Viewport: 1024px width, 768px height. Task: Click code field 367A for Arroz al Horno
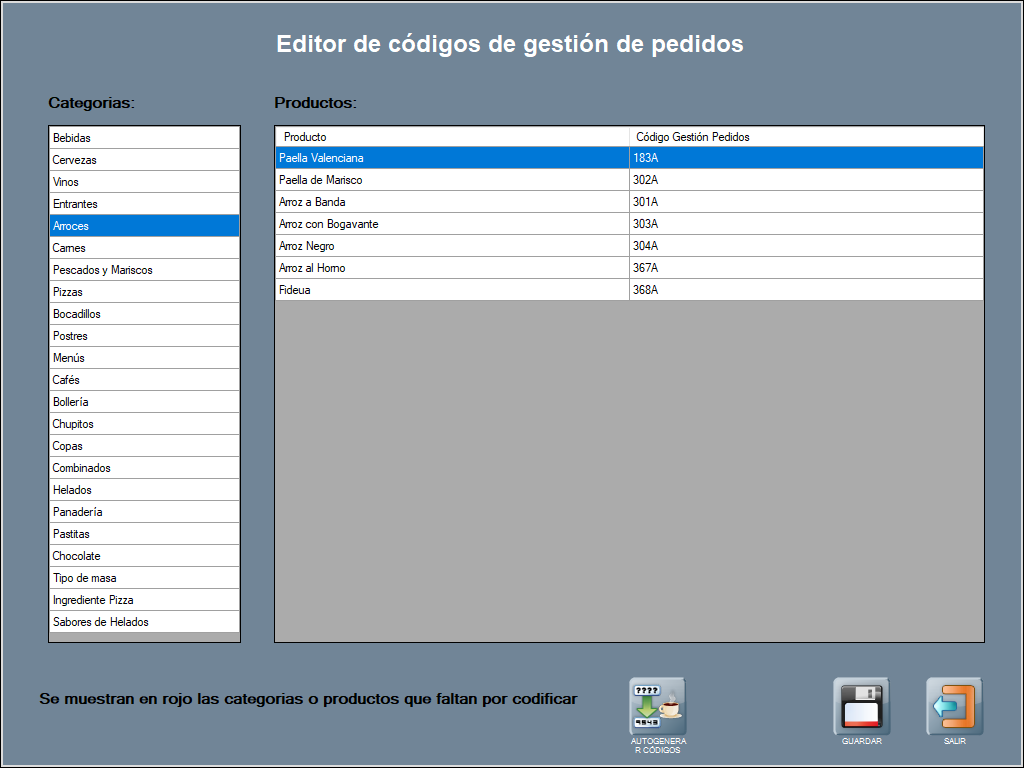click(x=806, y=268)
